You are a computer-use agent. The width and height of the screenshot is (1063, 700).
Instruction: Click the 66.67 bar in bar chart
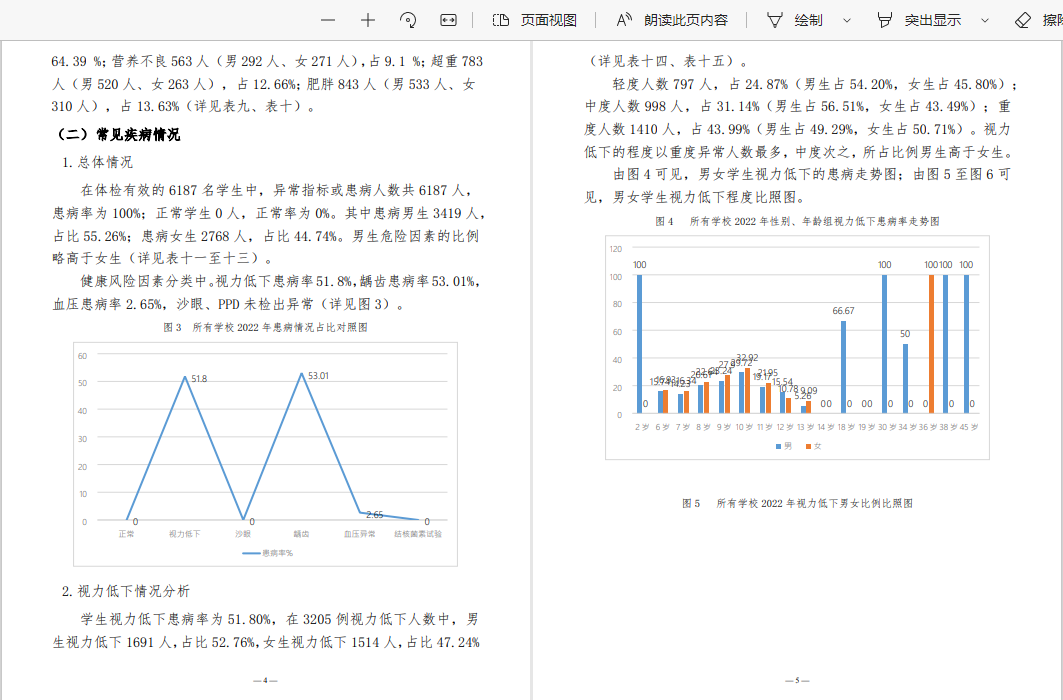pyautogui.click(x=843, y=365)
